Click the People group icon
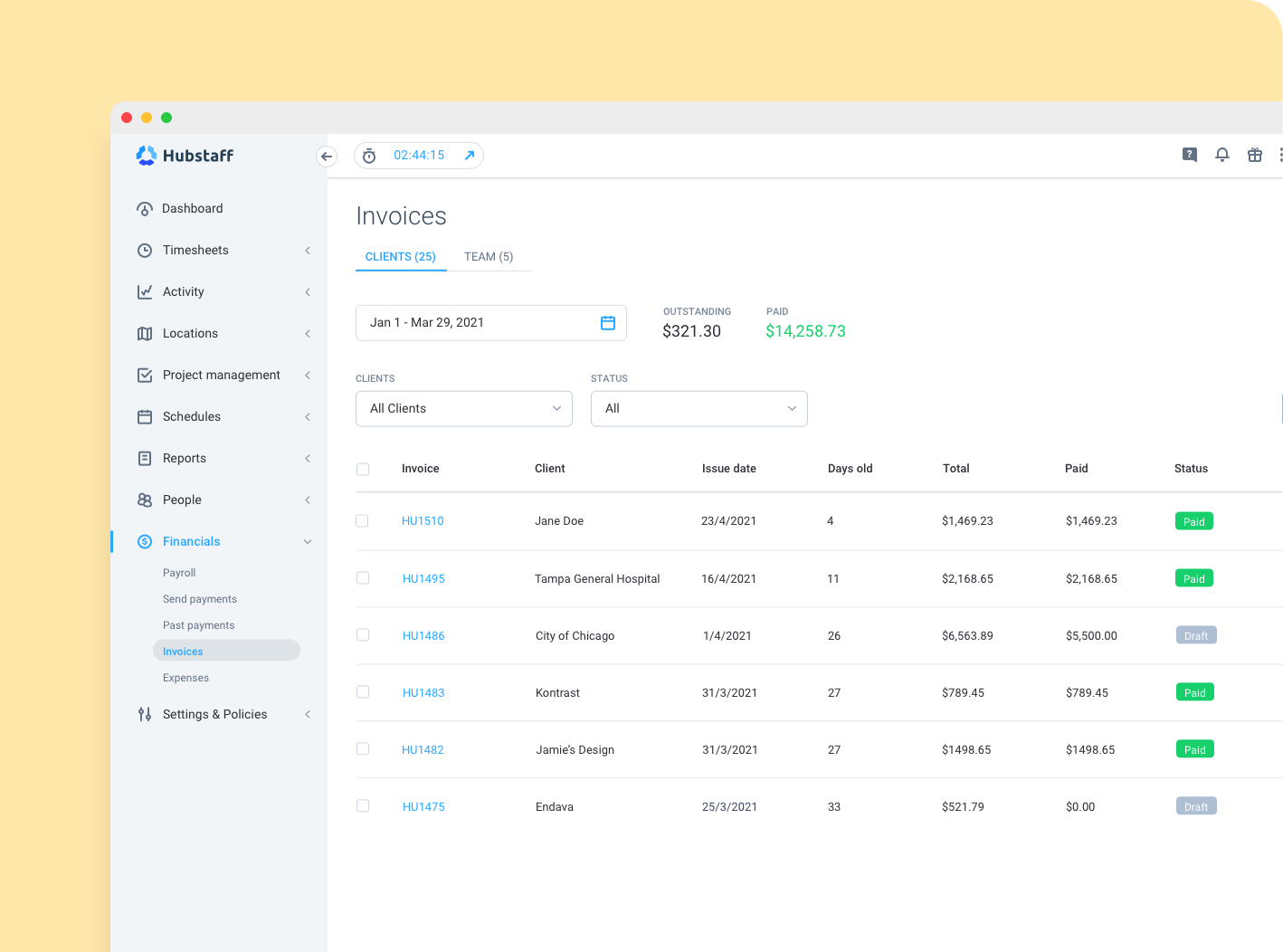This screenshot has width=1283, height=952. pos(145,500)
